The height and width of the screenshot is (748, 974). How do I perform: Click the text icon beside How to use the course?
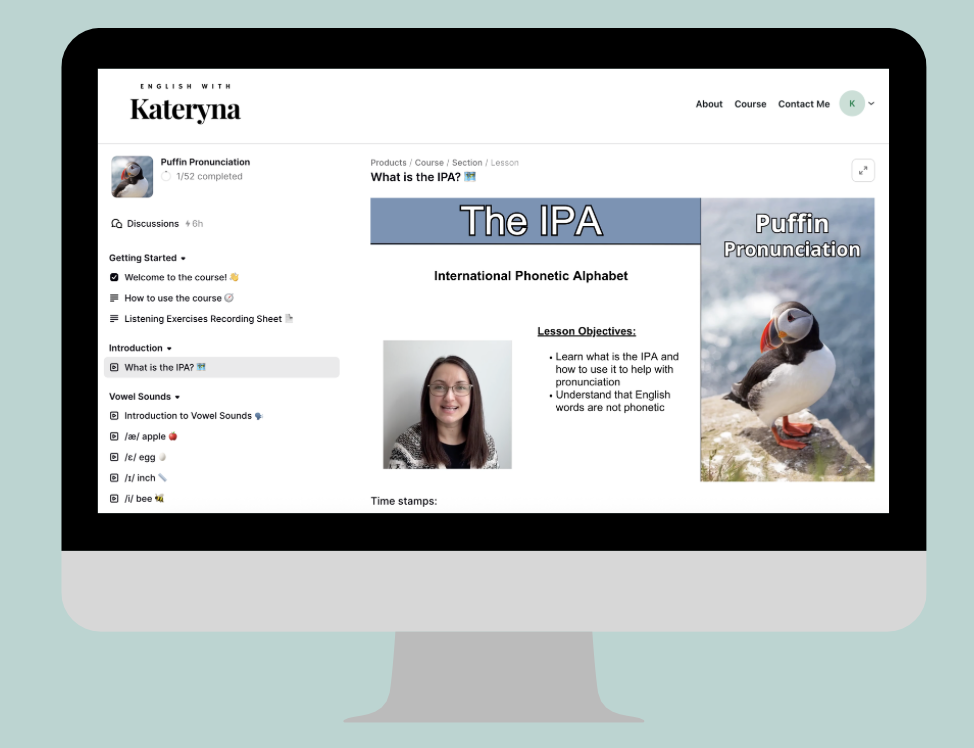point(114,298)
